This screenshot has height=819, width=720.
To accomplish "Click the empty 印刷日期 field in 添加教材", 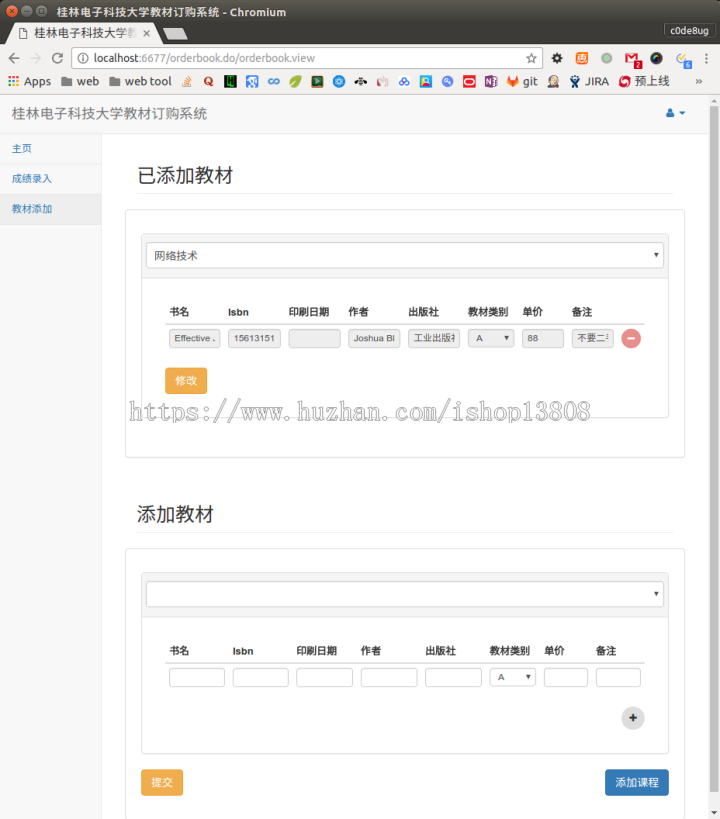I will click(x=324, y=677).
